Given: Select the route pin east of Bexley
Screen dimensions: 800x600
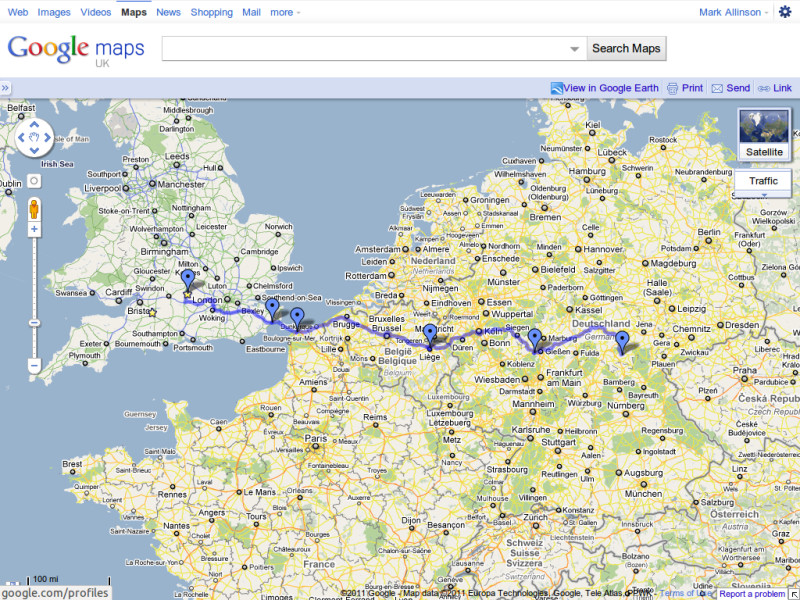Looking at the screenshot, I should [273, 309].
